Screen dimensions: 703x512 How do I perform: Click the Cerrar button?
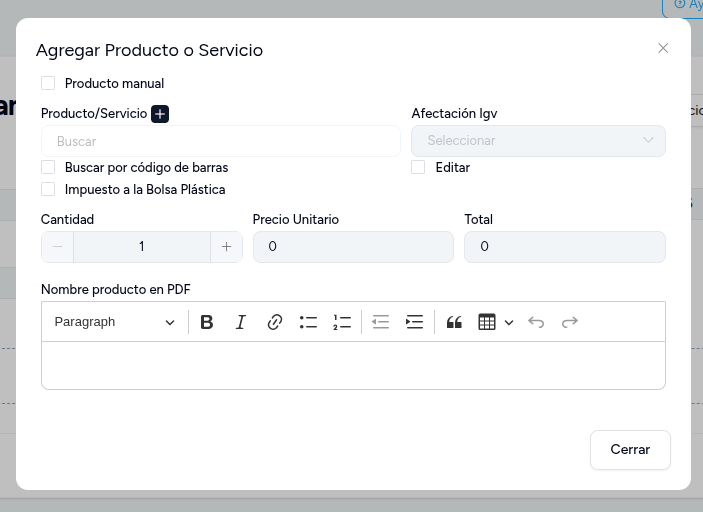point(630,450)
